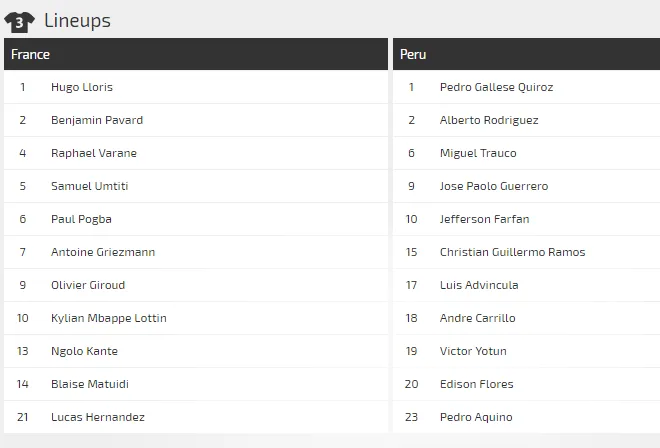Screen dimensions: 660x448
Task: Click Pedro Gallese Quiroz's name
Action: (496, 87)
